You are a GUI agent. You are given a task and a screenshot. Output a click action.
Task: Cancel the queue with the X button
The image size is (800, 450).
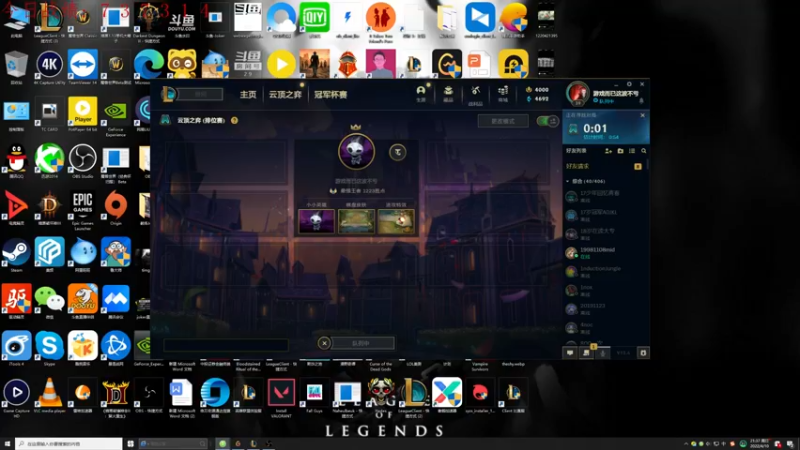pos(324,343)
